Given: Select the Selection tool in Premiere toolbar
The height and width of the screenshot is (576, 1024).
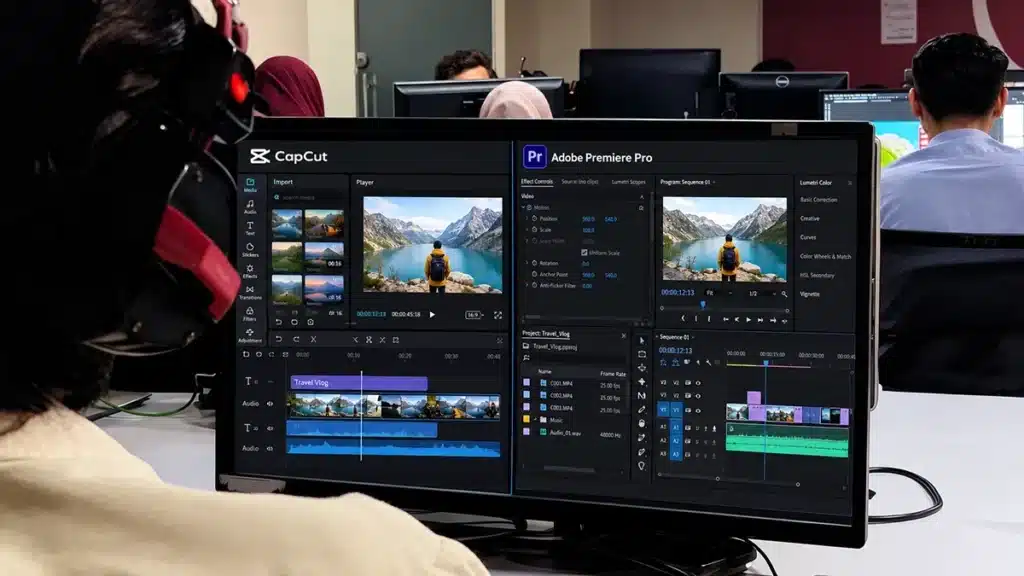Looking at the screenshot, I should tap(642, 340).
